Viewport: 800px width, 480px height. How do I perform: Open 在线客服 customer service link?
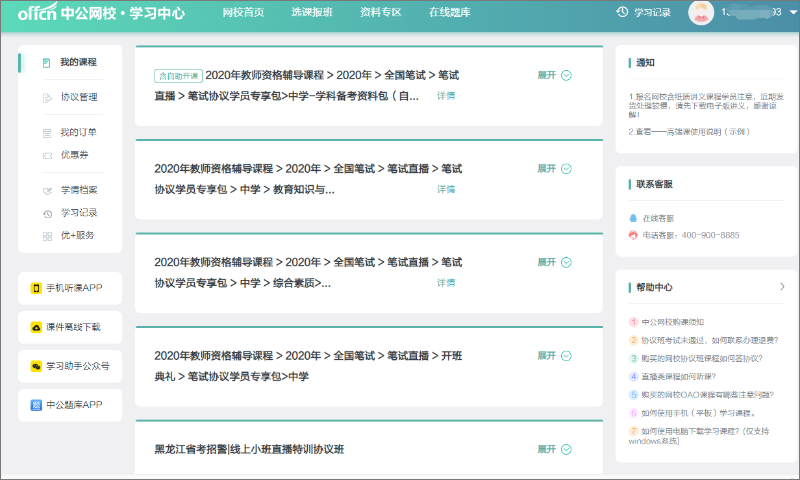(657, 218)
